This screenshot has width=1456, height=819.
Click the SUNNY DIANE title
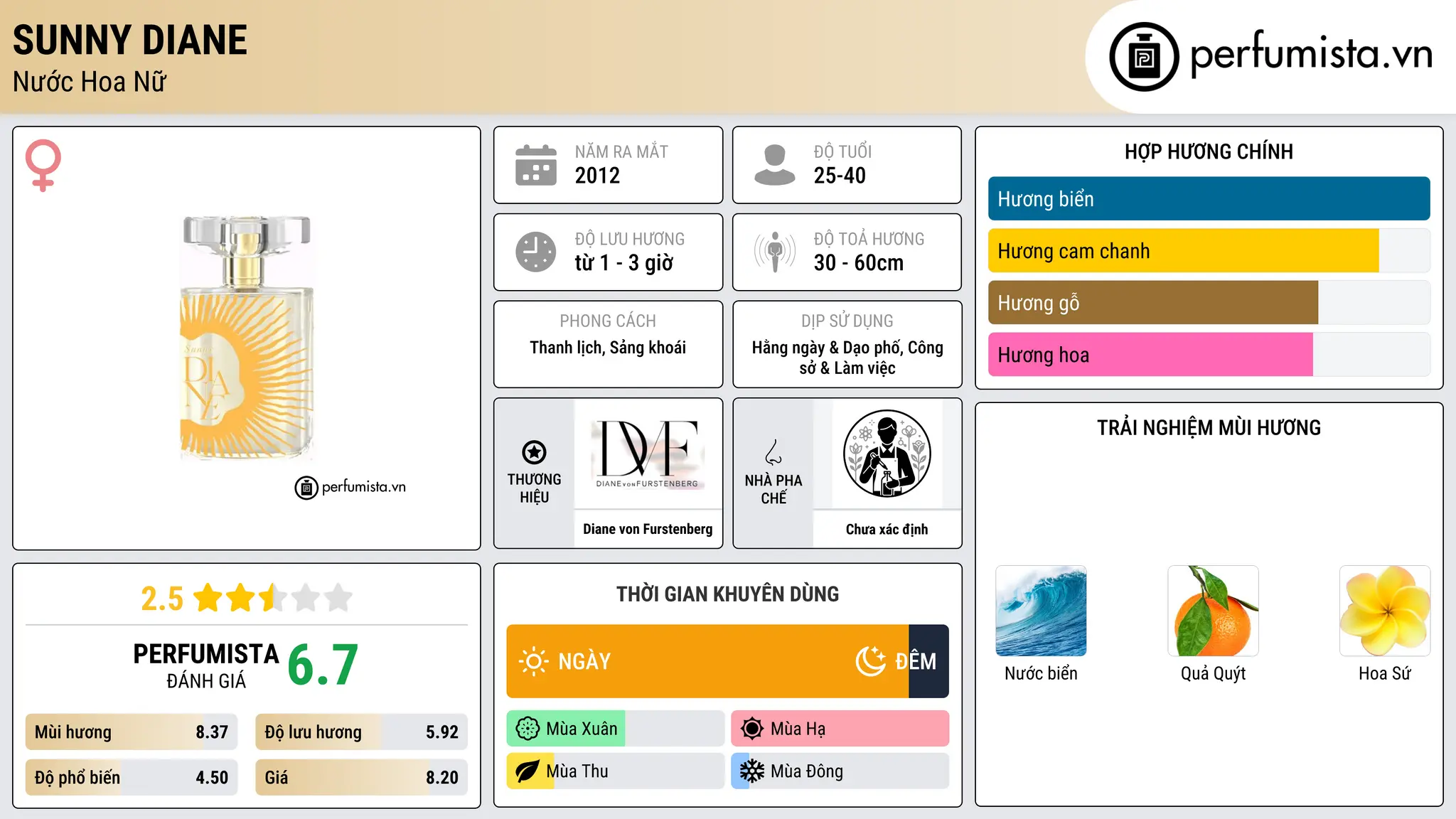coord(130,40)
